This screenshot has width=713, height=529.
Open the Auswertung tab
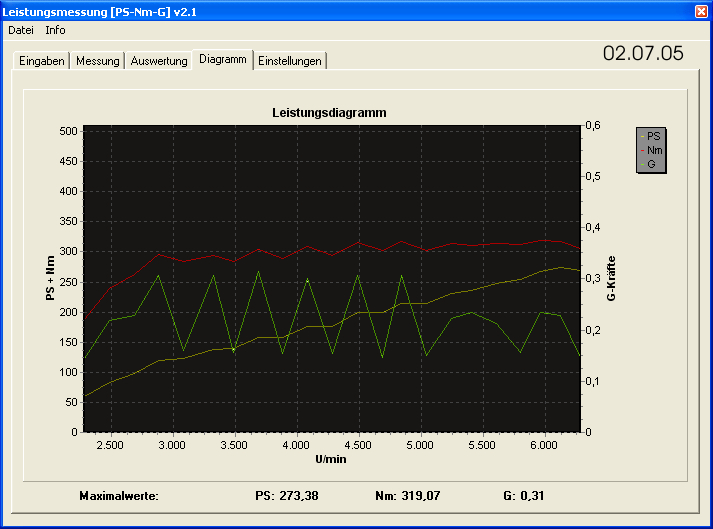pos(159,61)
